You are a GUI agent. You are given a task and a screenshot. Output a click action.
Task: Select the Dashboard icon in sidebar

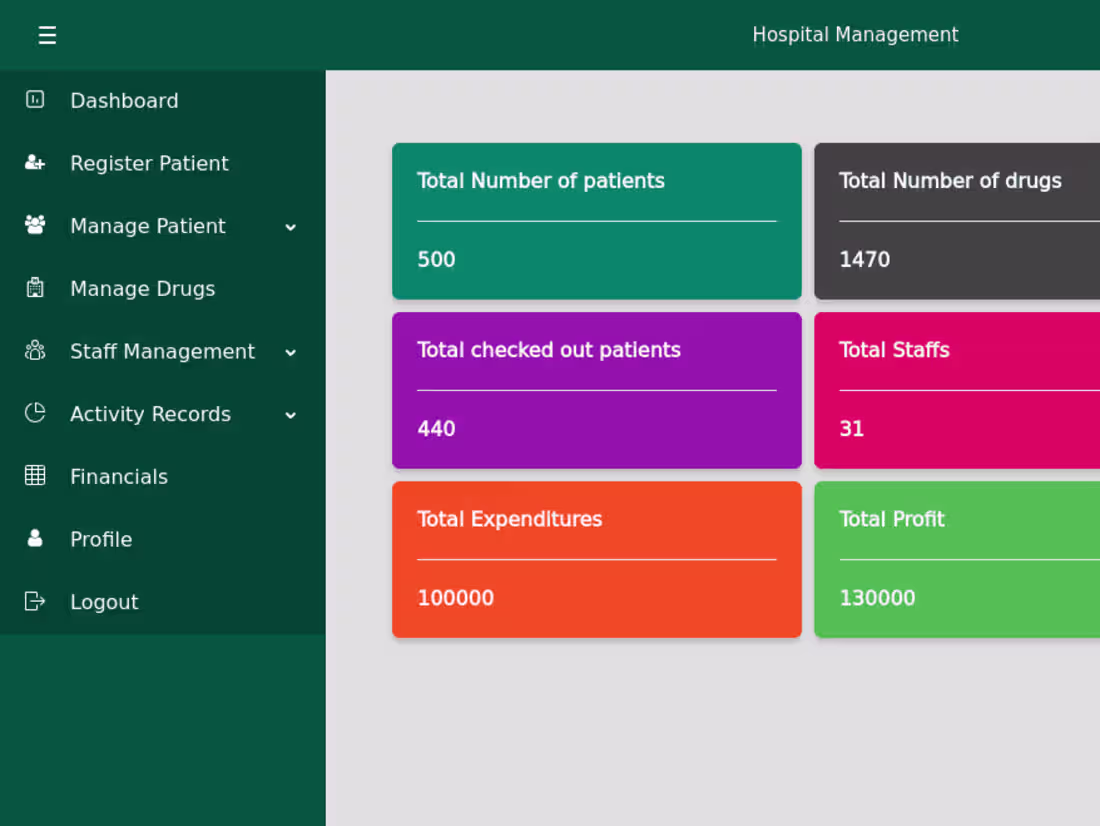34,100
